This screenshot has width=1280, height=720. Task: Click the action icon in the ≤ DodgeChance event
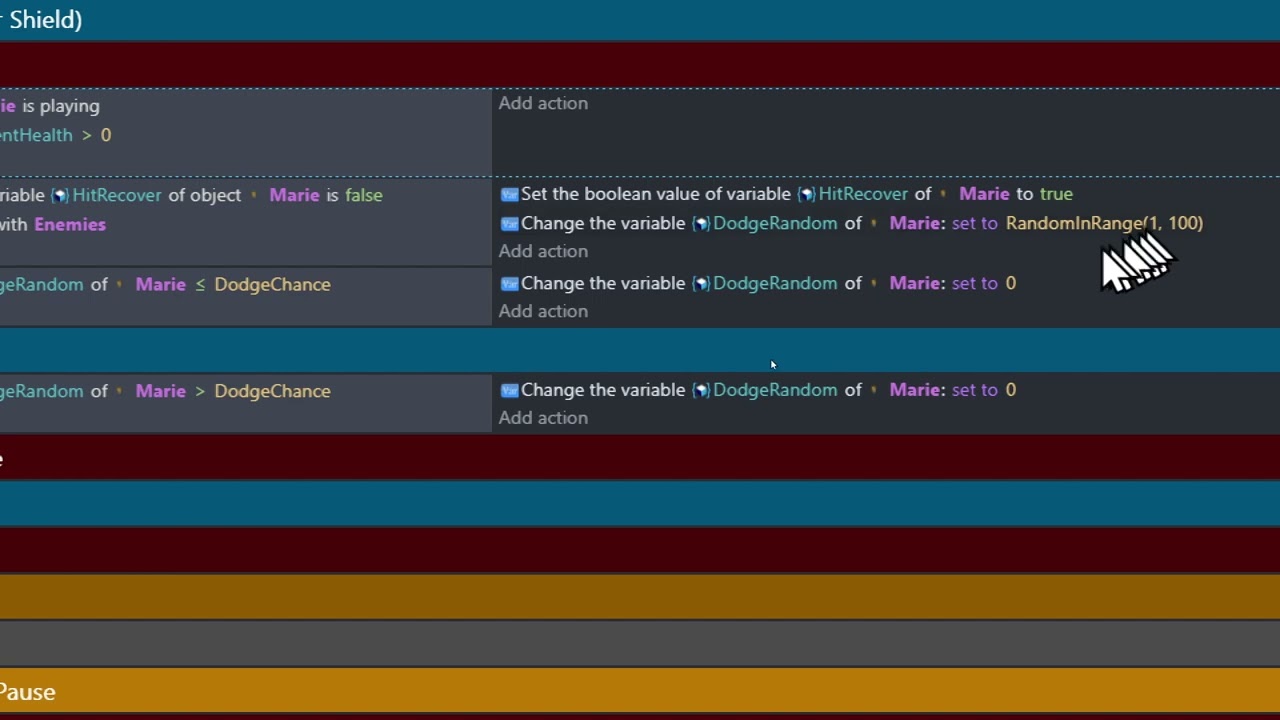[x=509, y=283]
